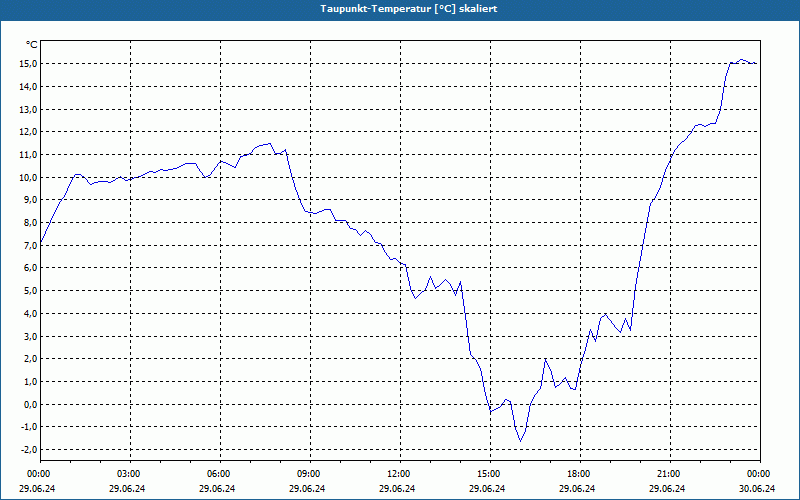The image size is (800, 500).
Task: Select the '18:00' x-axis time label
Action: point(578,474)
